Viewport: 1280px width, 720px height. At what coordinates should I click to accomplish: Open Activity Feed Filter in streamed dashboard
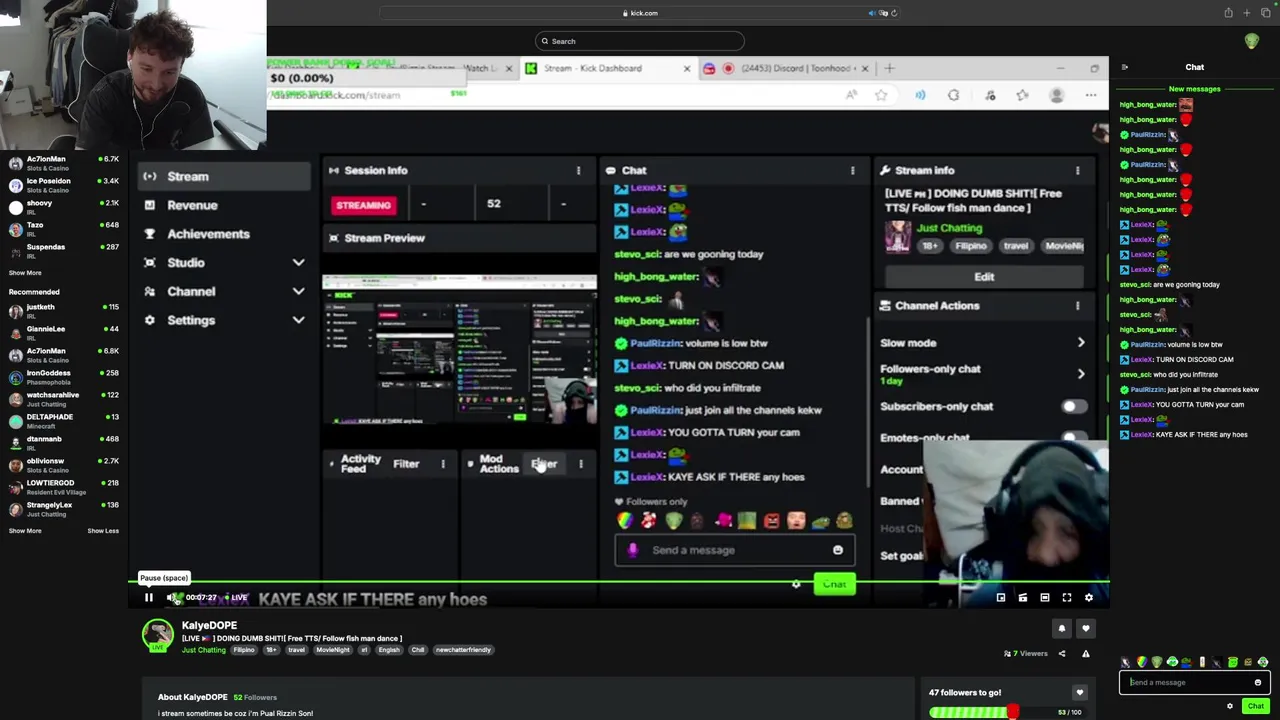[406, 464]
